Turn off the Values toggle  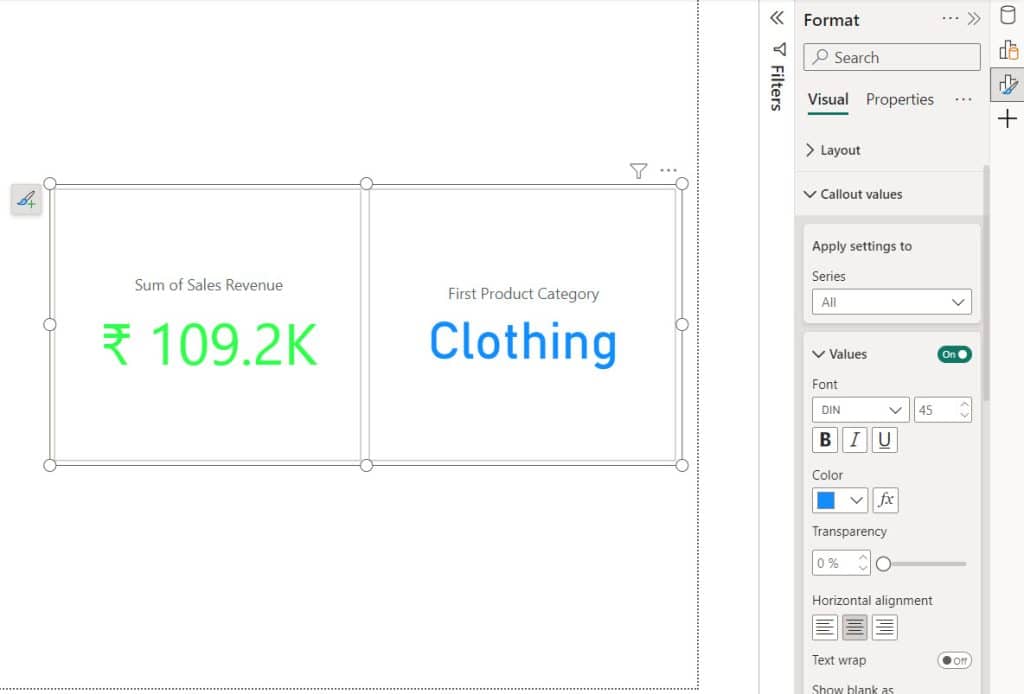click(955, 355)
